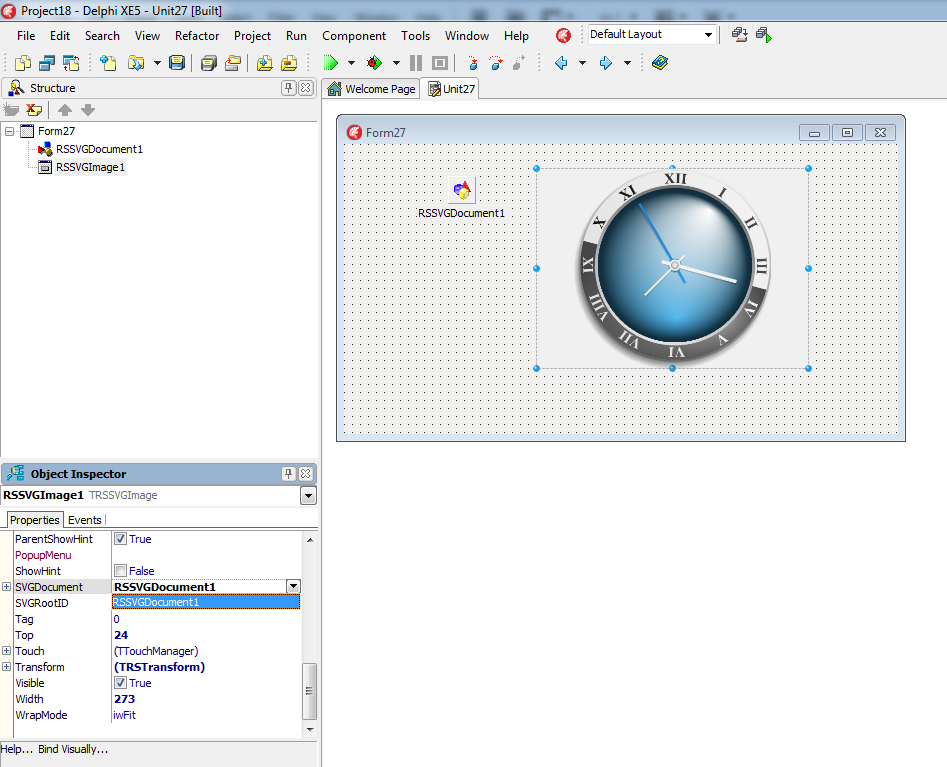Switch to the Welcome Page tab
The width and height of the screenshot is (947, 767).
[x=371, y=89]
